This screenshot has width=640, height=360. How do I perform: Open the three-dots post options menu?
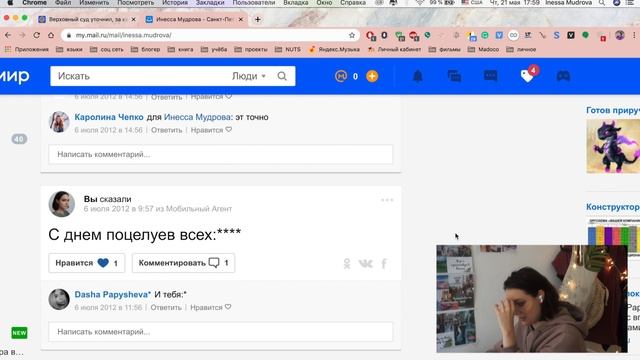[x=387, y=200]
